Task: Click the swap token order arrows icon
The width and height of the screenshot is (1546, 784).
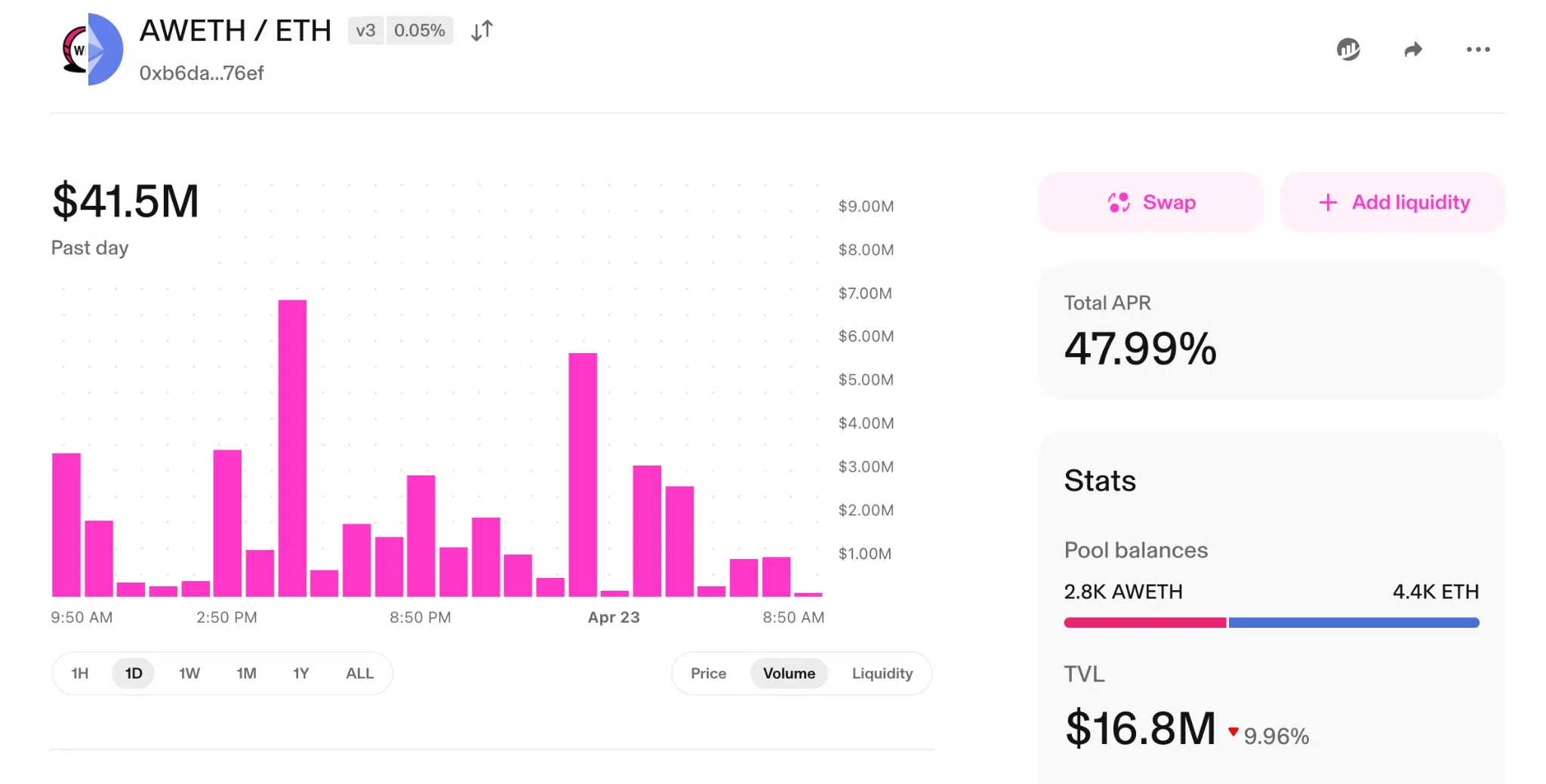Action: click(x=482, y=31)
